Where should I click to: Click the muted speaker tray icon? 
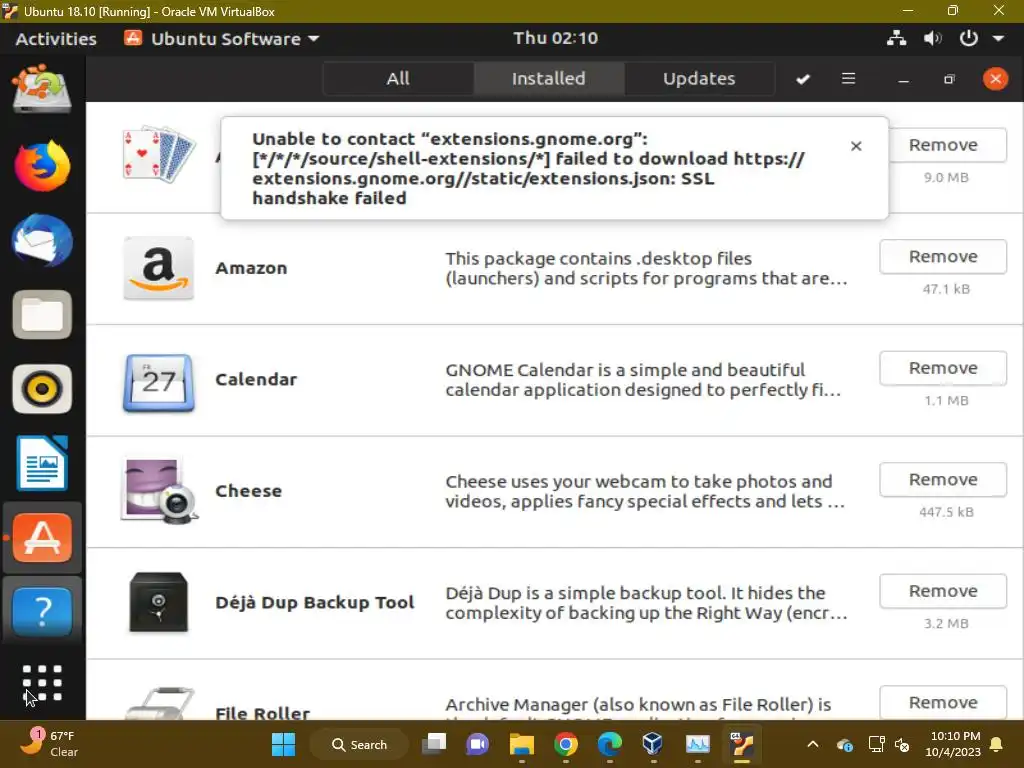(903, 744)
